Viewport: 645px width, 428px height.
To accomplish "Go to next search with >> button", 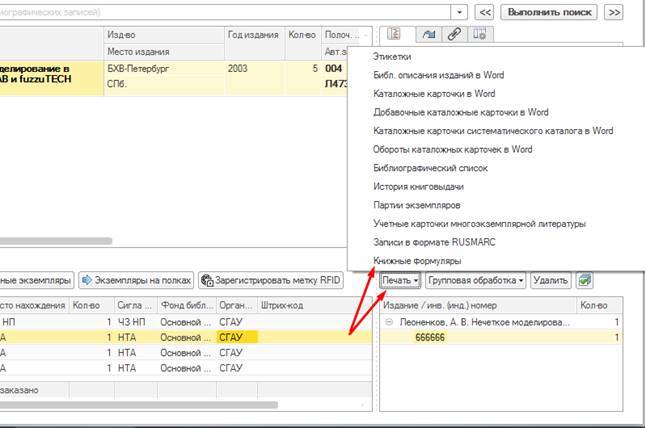I will [x=613, y=12].
